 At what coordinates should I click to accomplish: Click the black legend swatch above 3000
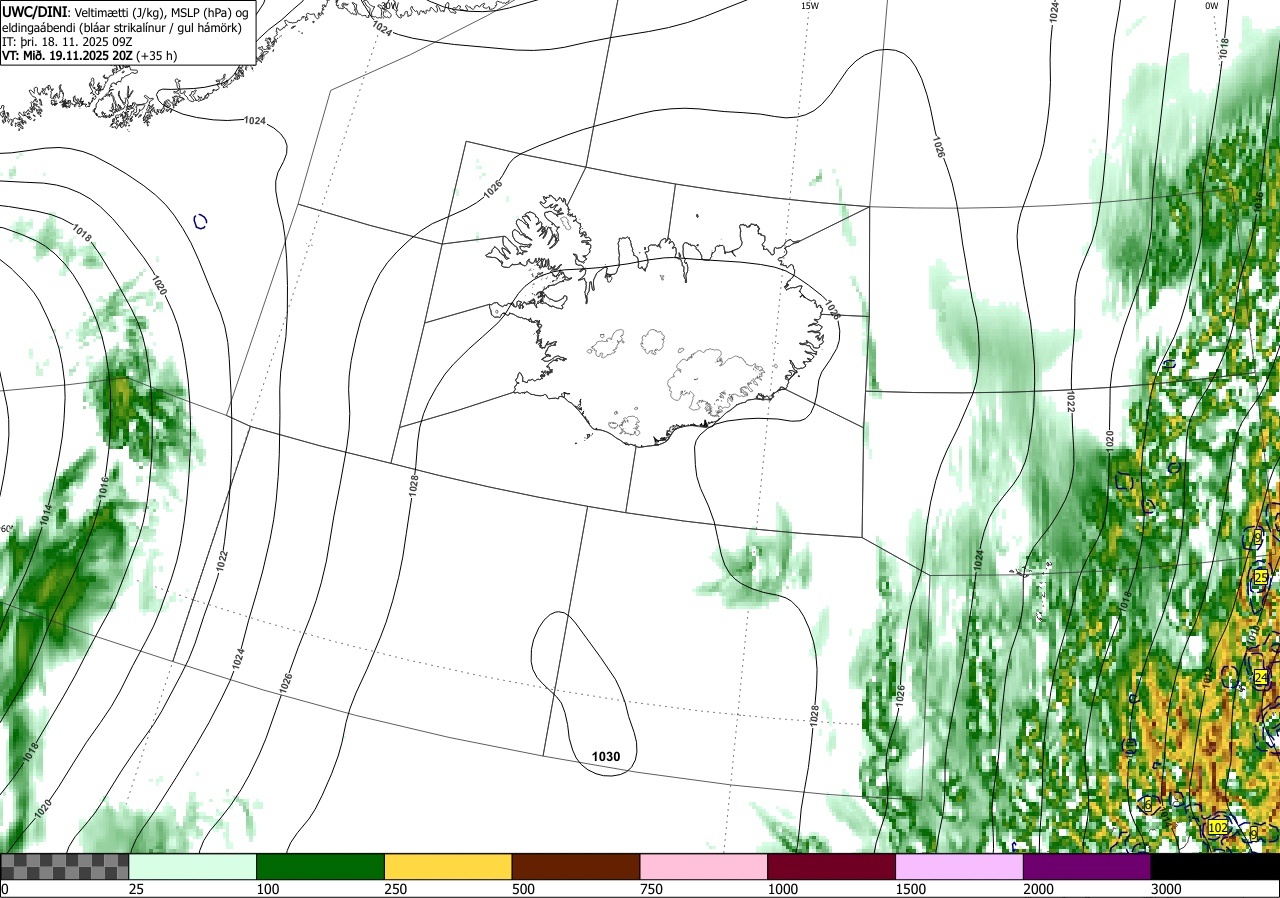(x=1215, y=866)
